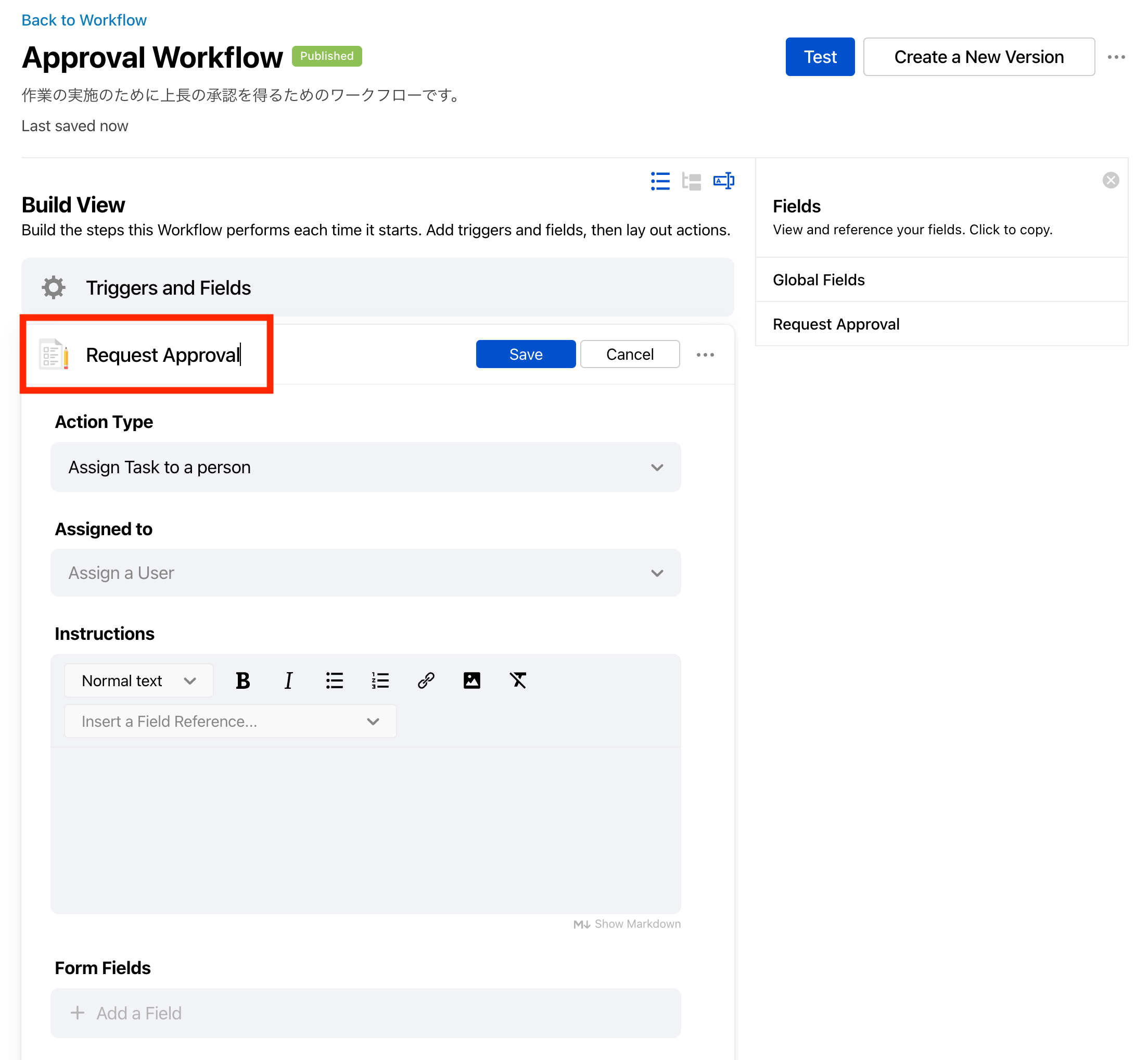
Task: Follow the Back to Workflow link
Action: point(84,20)
